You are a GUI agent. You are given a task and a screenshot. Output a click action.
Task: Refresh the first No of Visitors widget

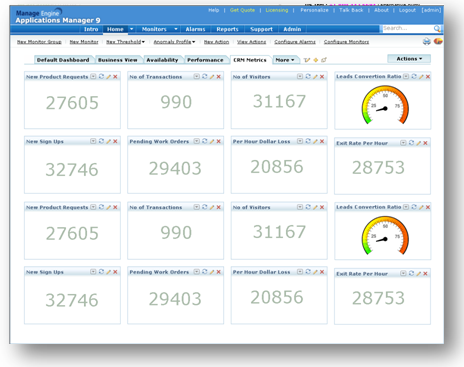[x=308, y=76]
